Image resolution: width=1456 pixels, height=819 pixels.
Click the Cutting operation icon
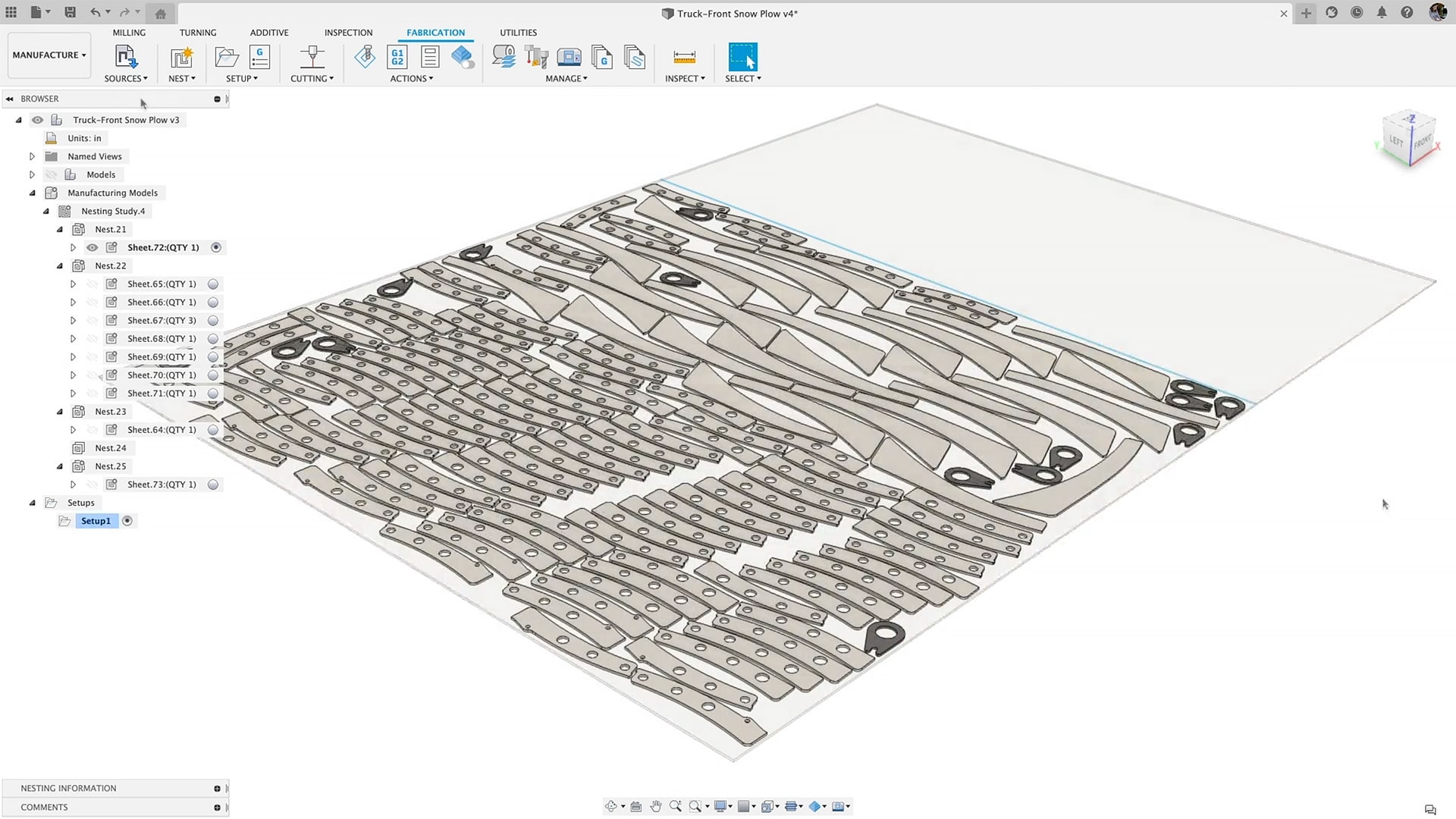click(x=312, y=58)
